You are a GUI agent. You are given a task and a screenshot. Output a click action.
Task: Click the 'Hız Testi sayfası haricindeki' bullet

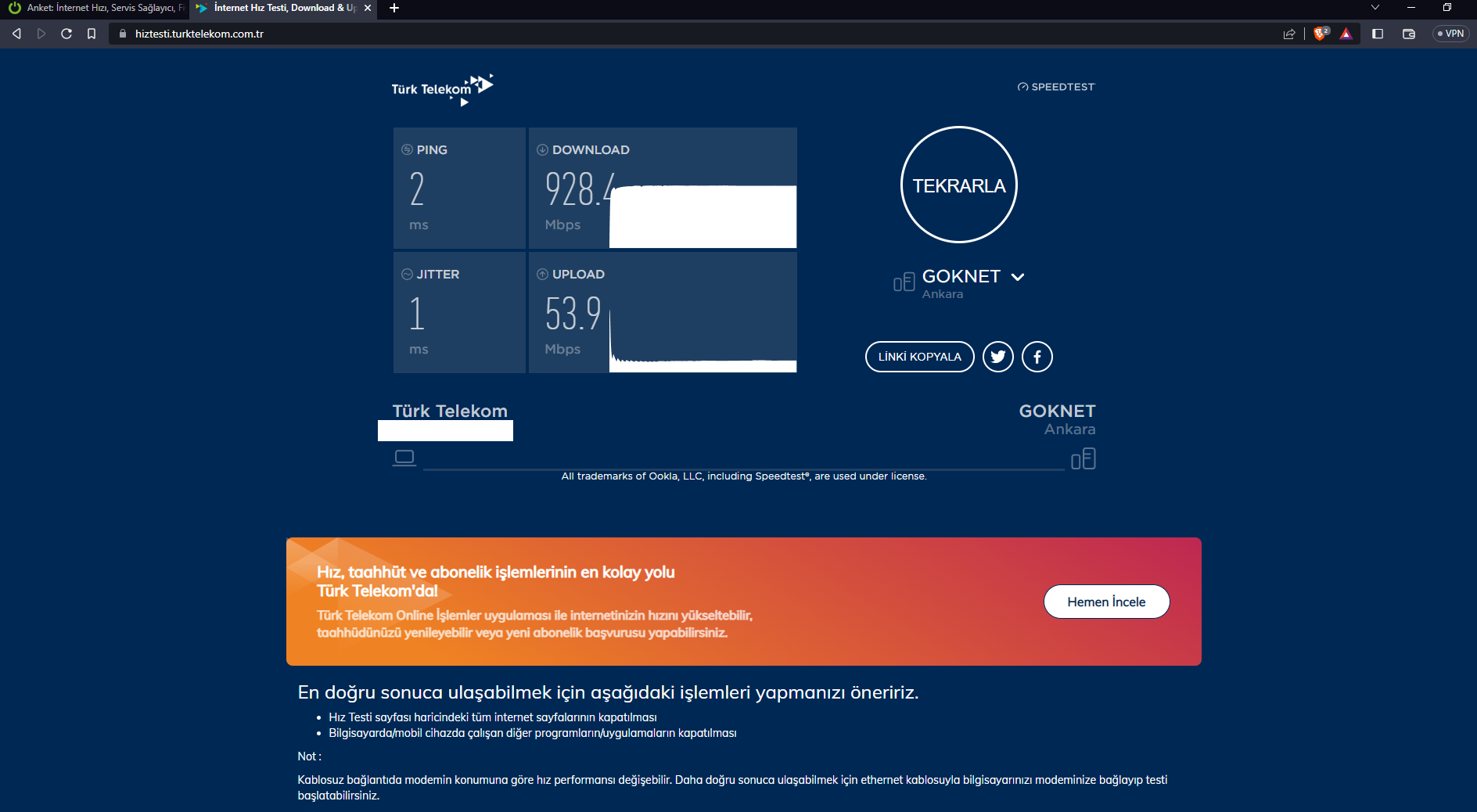tap(492, 717)
